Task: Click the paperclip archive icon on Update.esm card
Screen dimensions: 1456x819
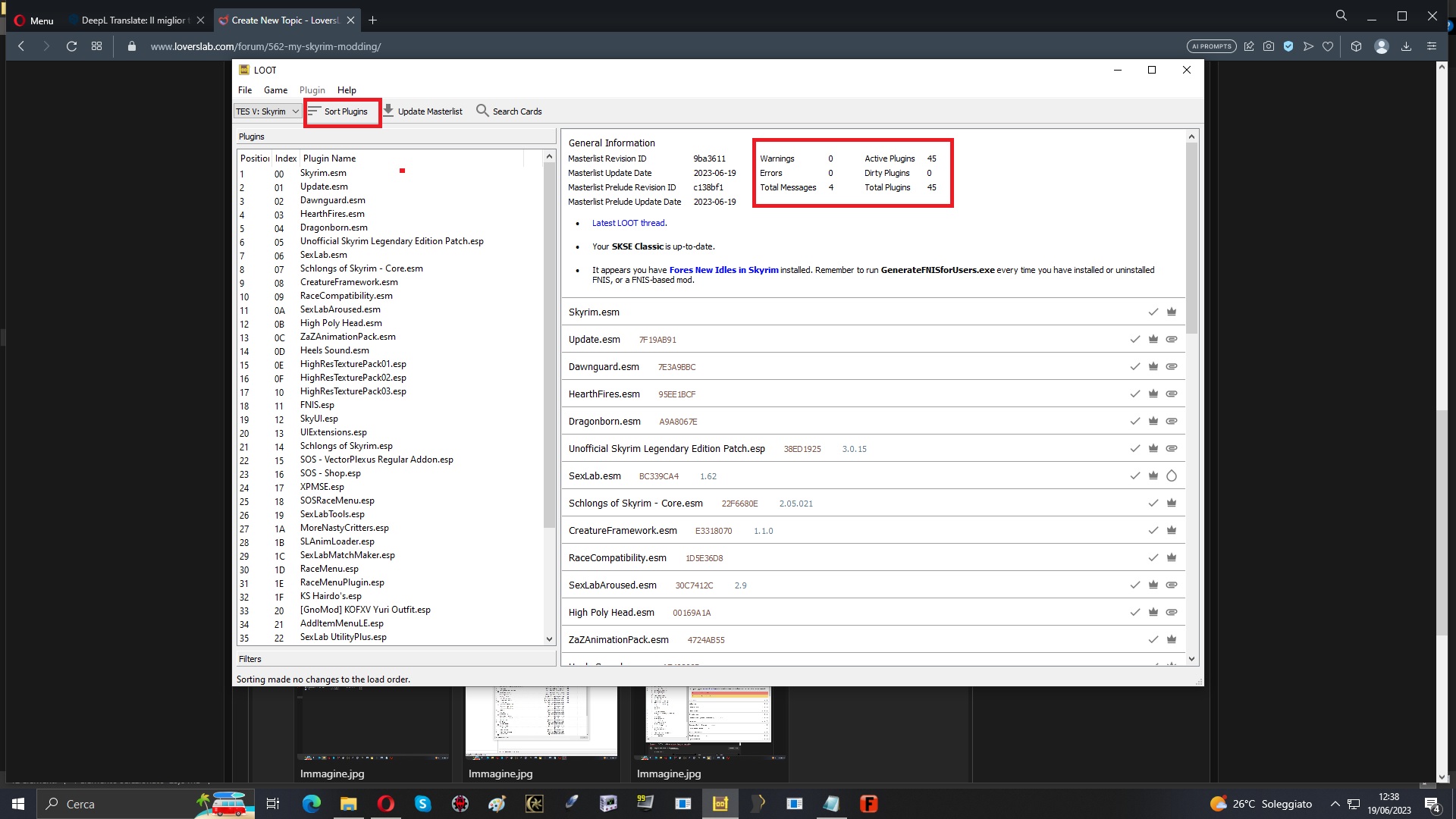Action: (x=1172, y=339)
